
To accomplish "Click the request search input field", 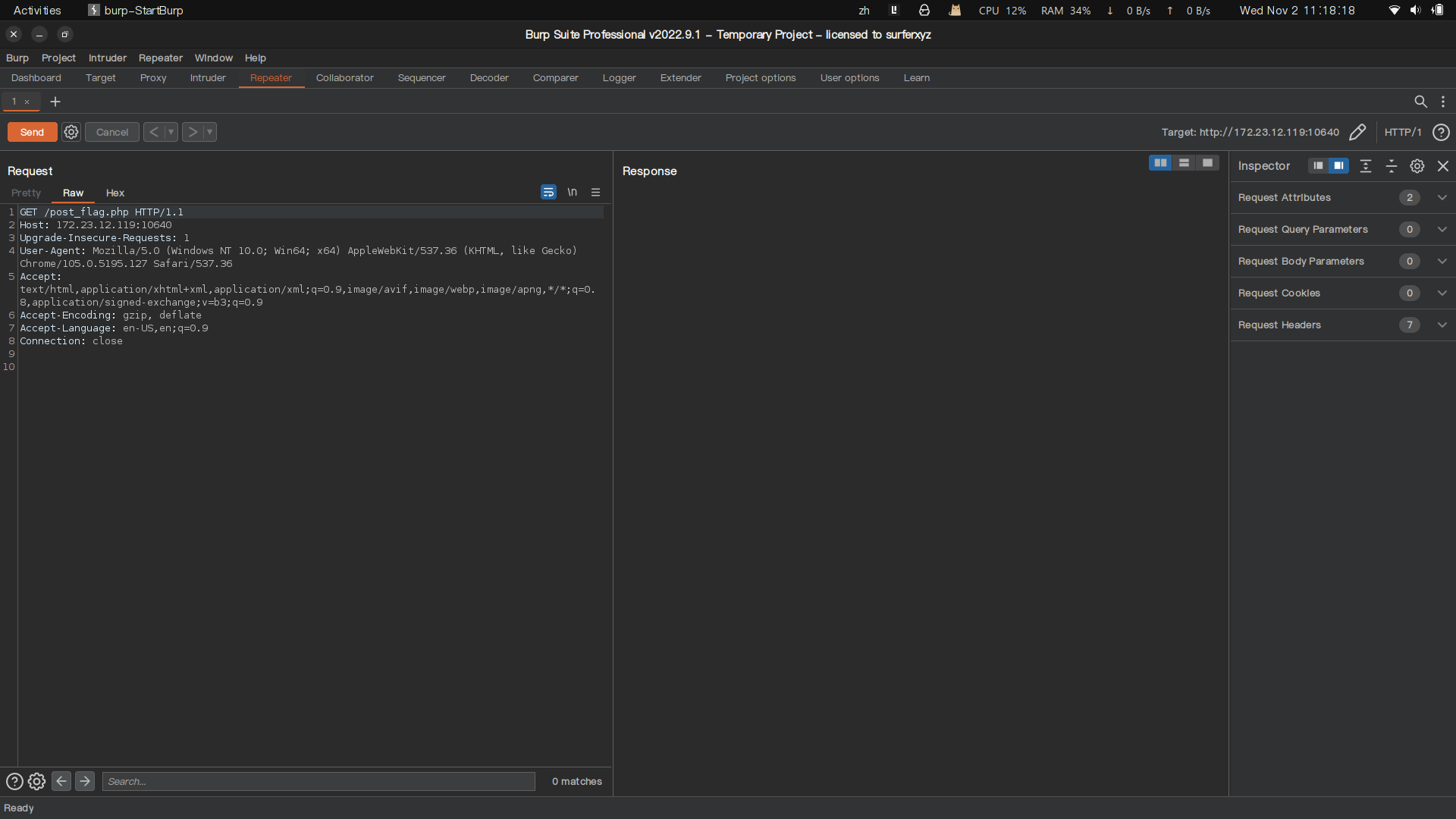I will [318, 781].
